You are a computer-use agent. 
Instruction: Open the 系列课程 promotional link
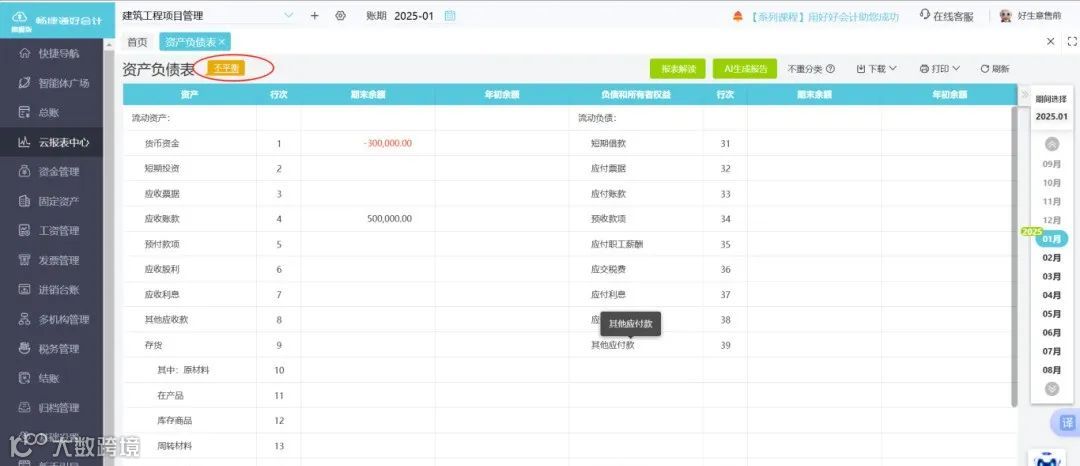tap(824, 16)
